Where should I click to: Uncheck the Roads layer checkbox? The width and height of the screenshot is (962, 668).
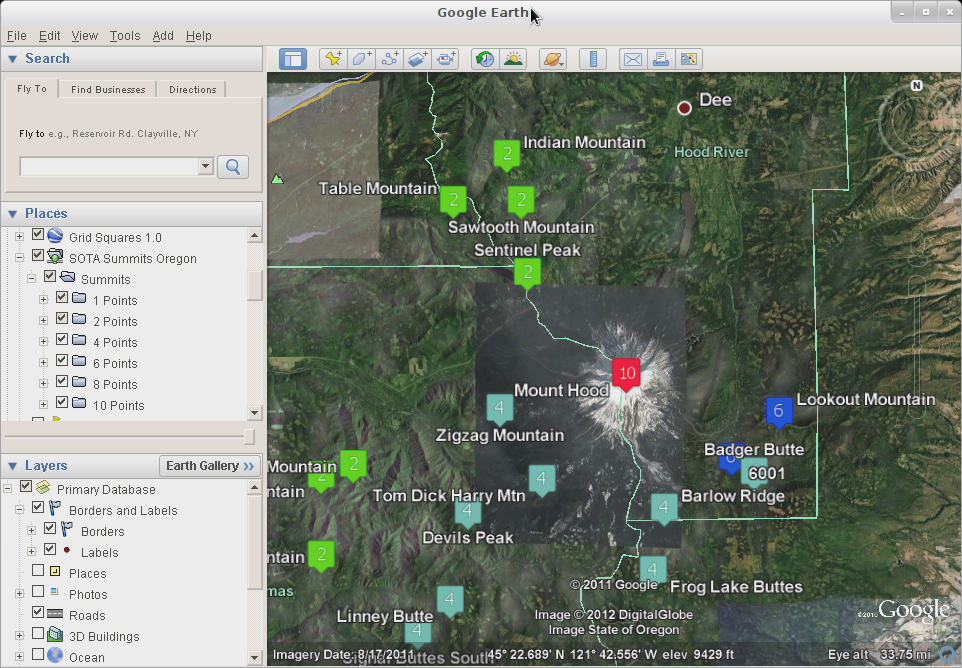(x=38, y=612)
